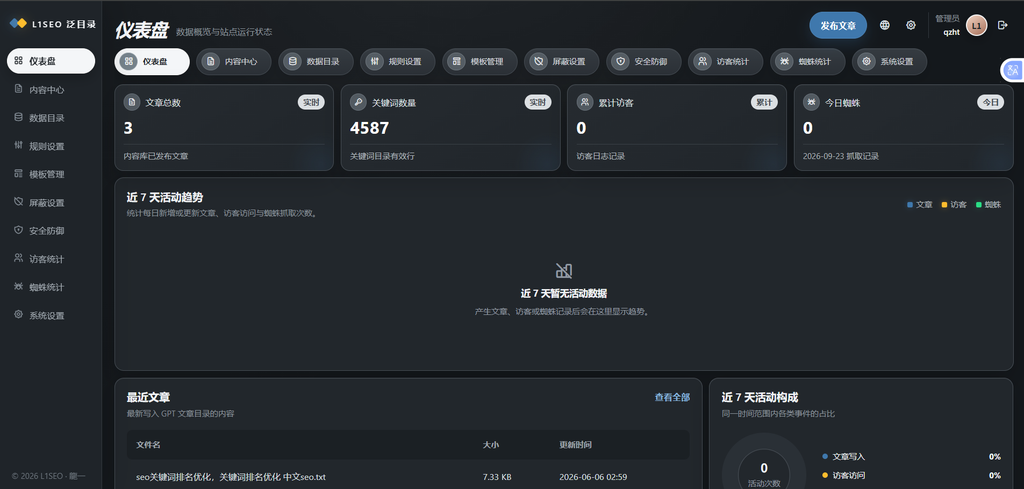The width and height of the screenshot is (1024, 489).
Task: Click sidebar 系统设置 gear icon
Action: pos(18,315)
